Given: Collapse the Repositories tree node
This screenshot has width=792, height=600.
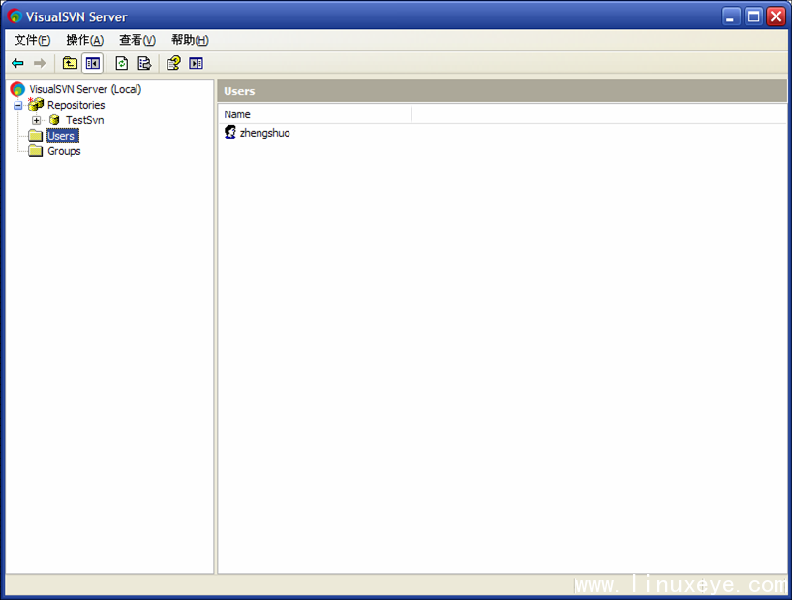Looking at the screenshot, I should click(18, 106).
